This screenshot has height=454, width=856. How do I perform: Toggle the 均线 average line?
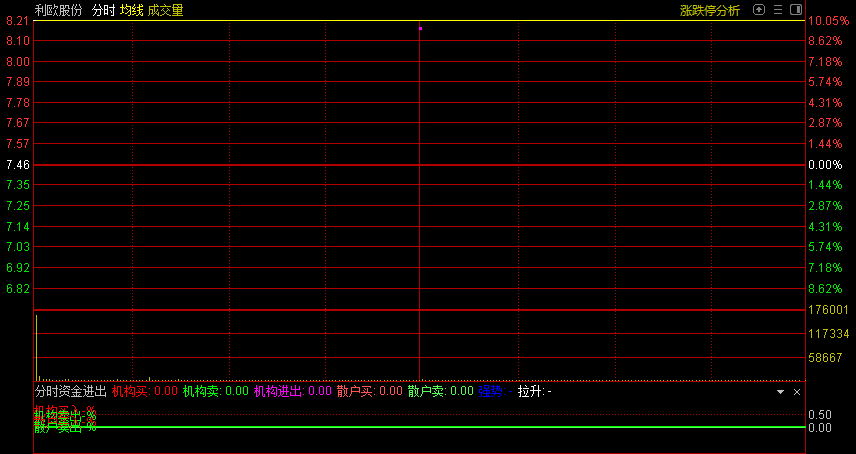tap(131, 10)
